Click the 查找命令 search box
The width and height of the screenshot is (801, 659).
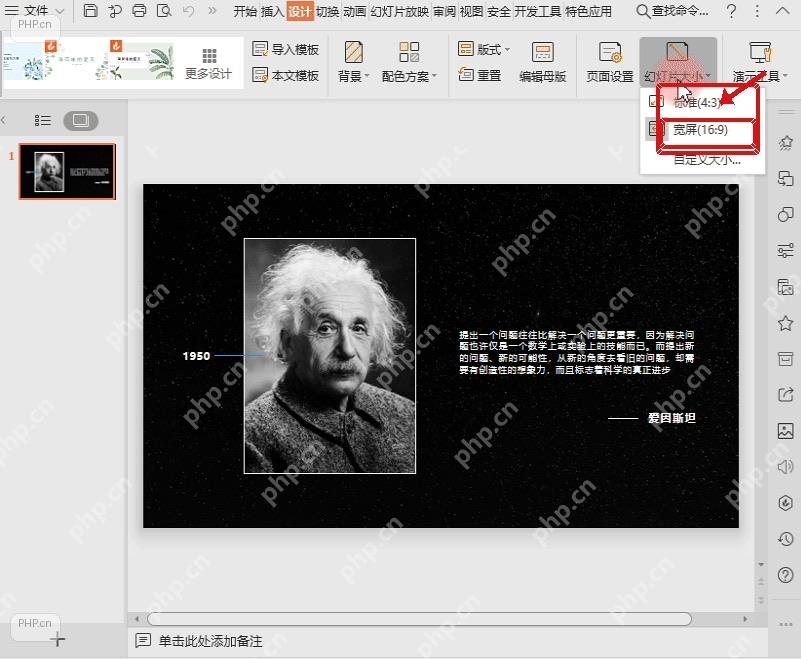pos(672,11)
